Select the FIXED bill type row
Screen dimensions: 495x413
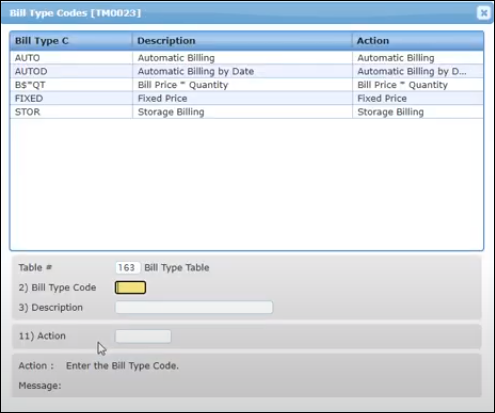coord(247,98)
